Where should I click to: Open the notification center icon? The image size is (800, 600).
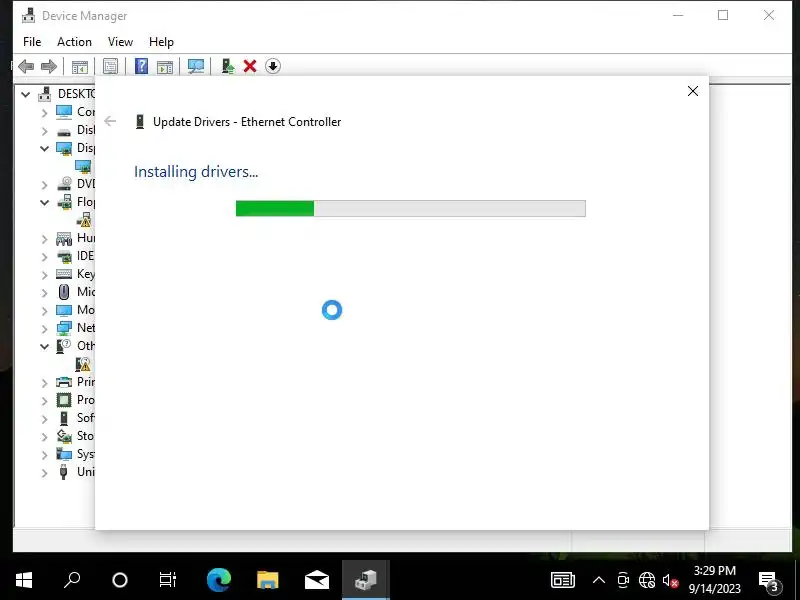click(x=768, y=580)
